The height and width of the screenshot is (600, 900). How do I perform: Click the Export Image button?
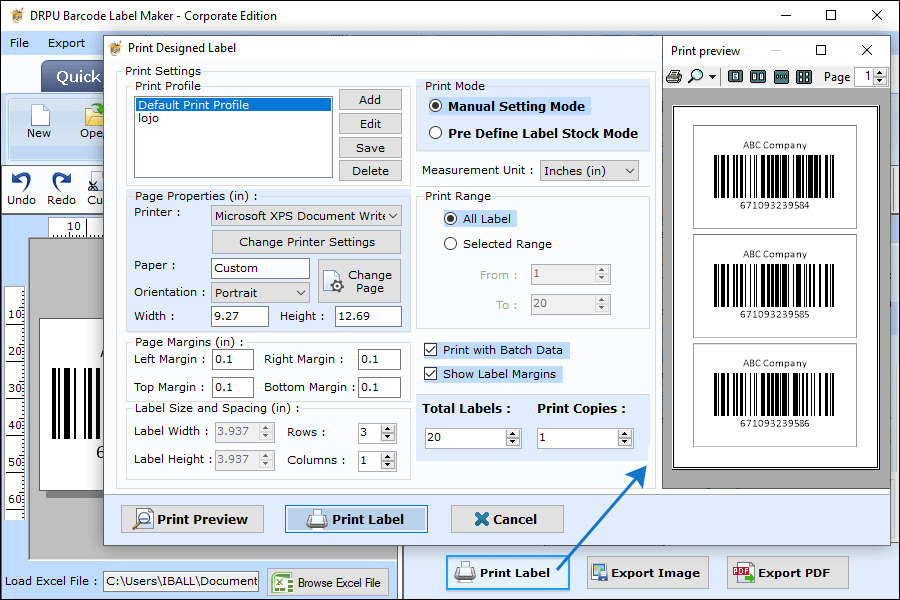tap(647, 572)
